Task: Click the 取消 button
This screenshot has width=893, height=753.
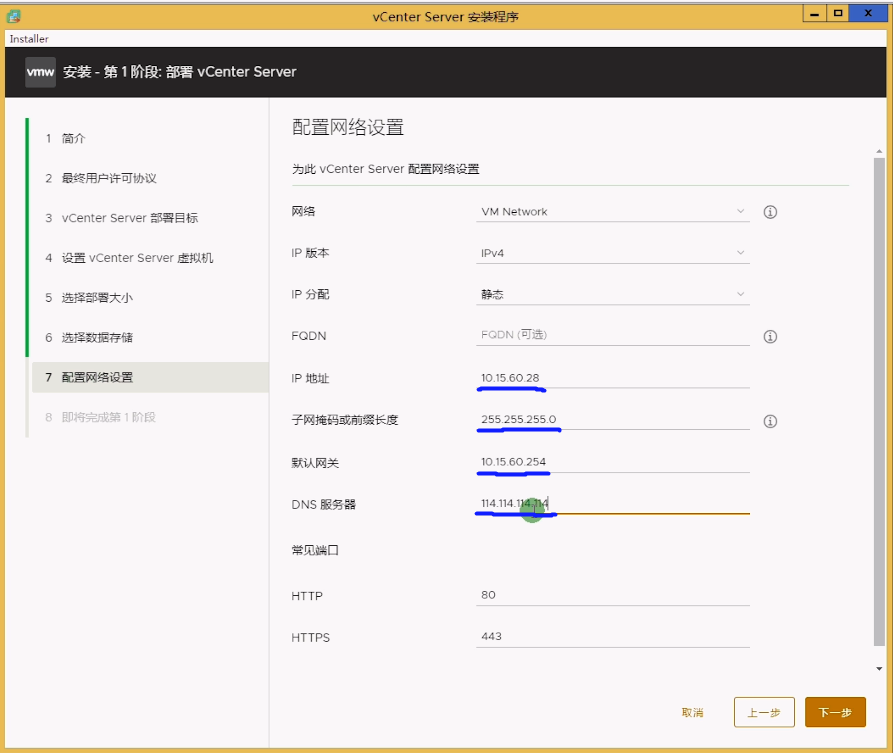Action: click(x=692, y=712)
